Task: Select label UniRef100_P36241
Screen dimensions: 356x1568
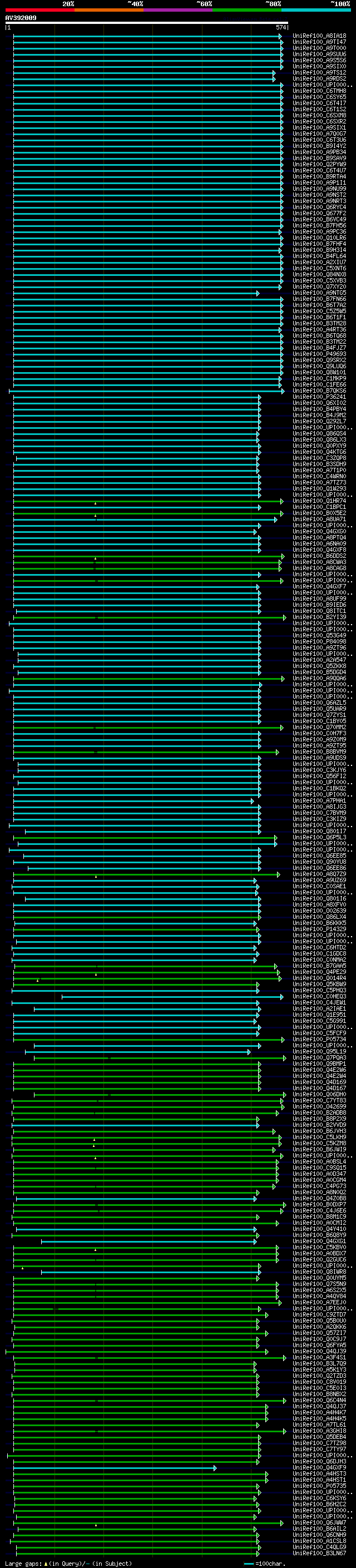Action: click(319, 397)
